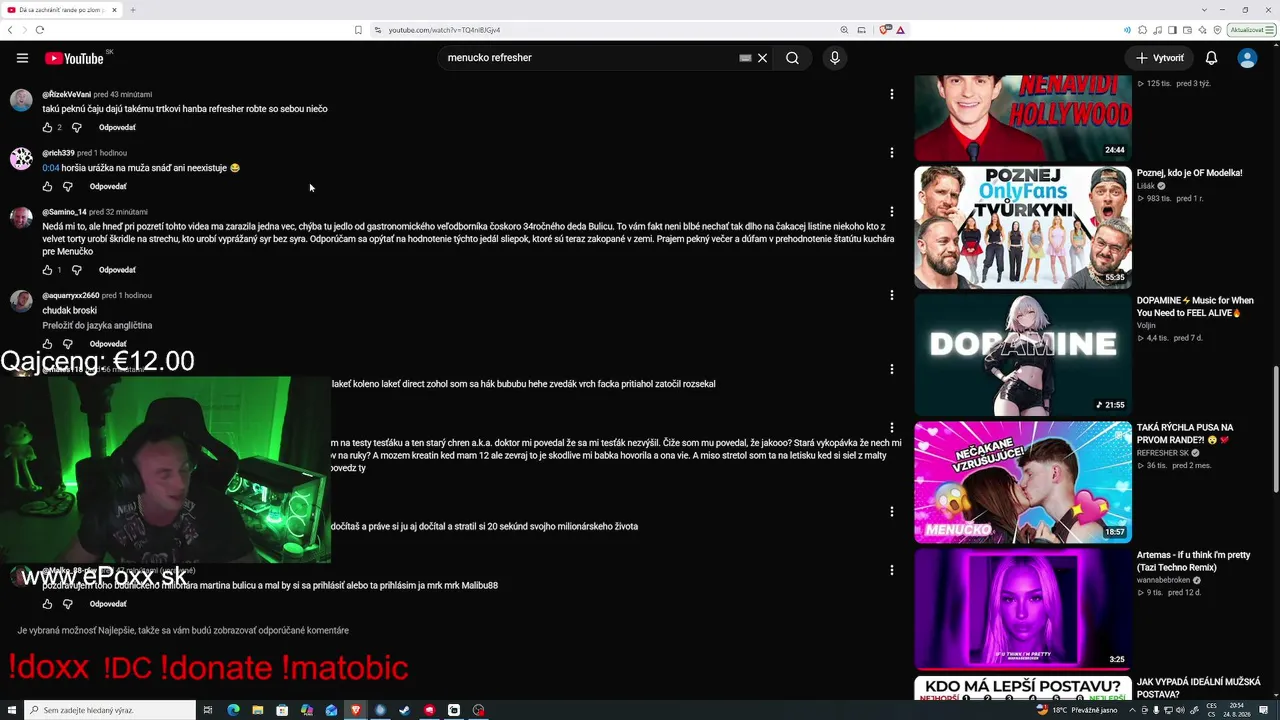Click the Windows taskbar search box
This screenshot has width=1280, height=720.
(x=110, y=710)
